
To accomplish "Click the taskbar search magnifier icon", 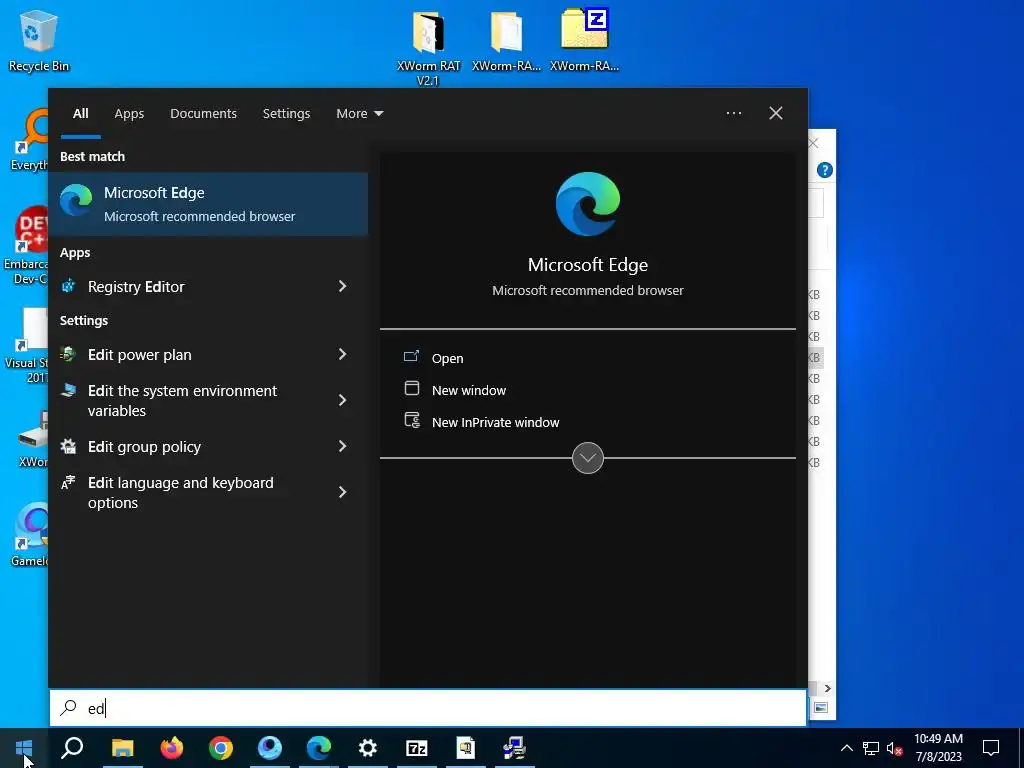I will (72, 748).
